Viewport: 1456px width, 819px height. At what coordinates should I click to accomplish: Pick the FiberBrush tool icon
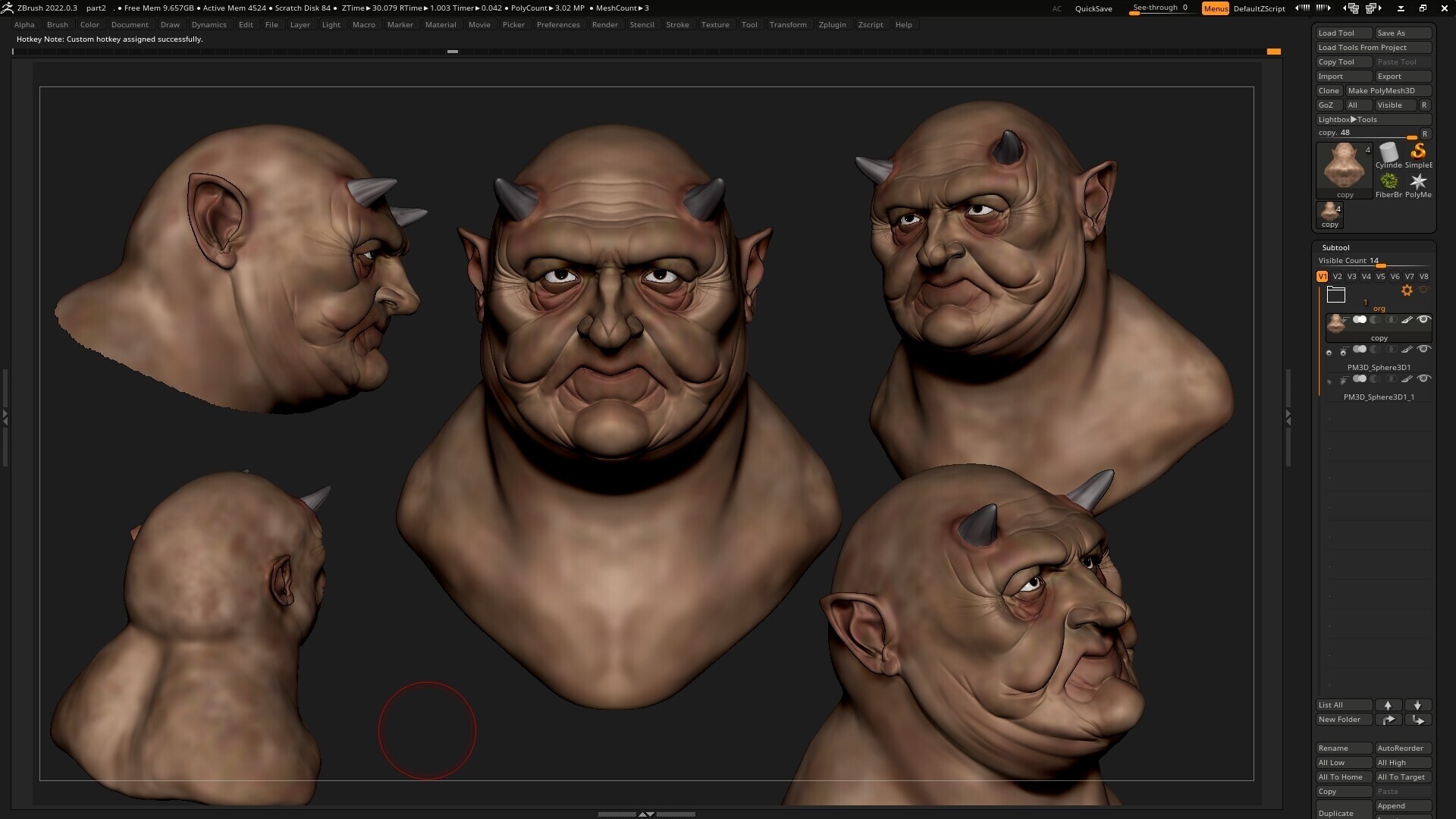point(1389,182)
